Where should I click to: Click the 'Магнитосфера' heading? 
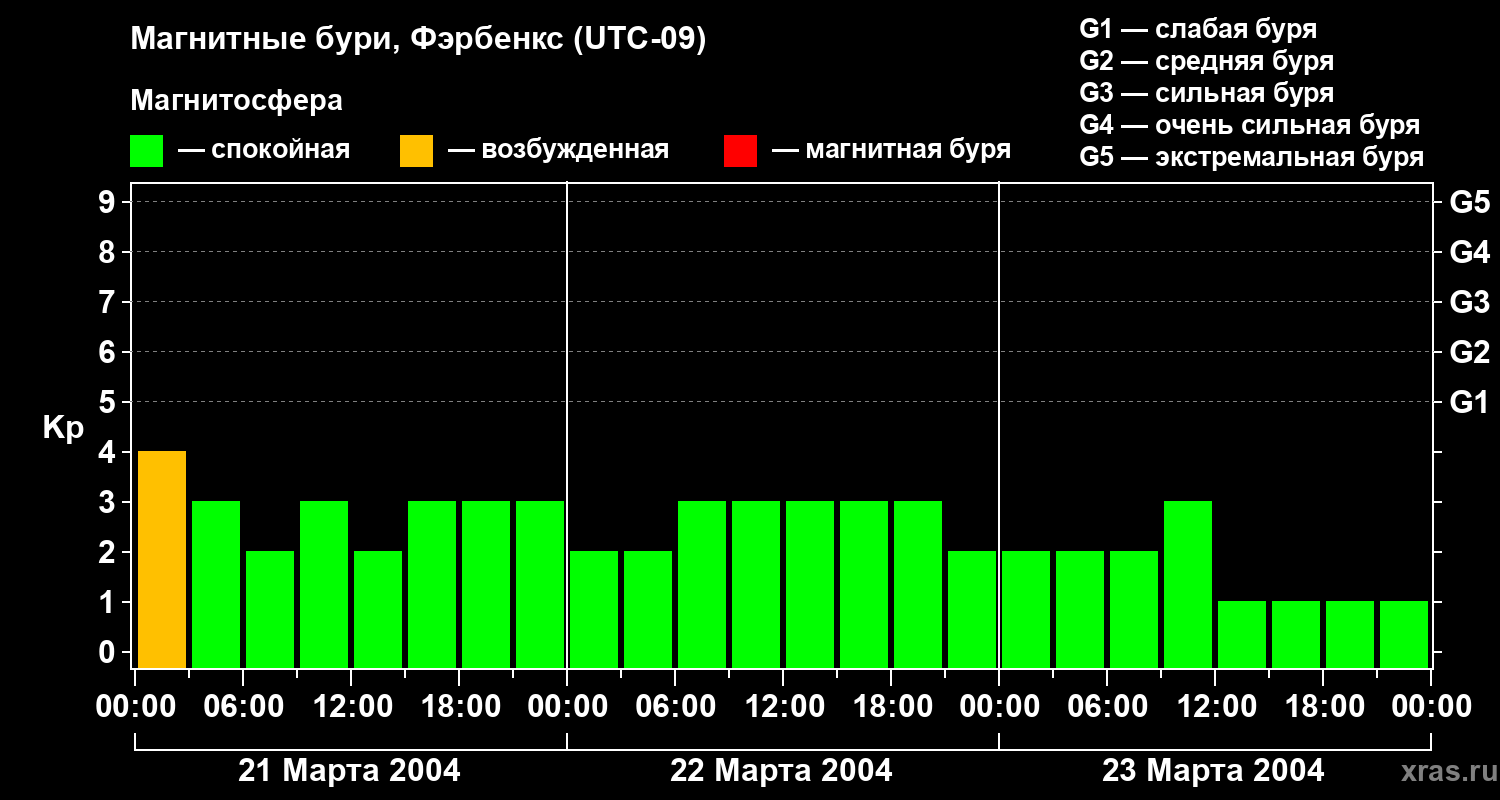236,101
